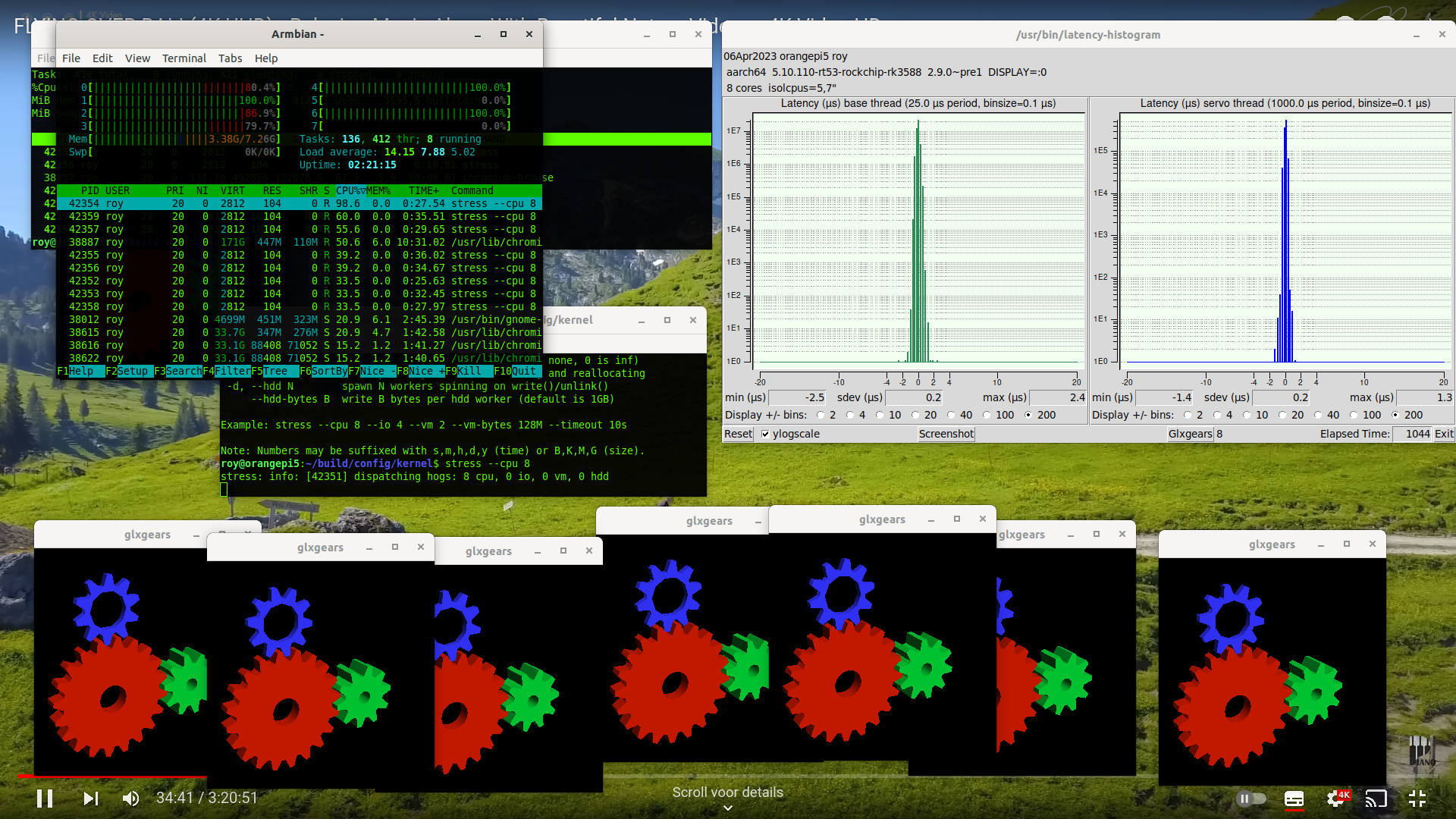Click base thread min (µs) value field
The height and width of the screenshot is (819, 1456).
click(798, 397)
